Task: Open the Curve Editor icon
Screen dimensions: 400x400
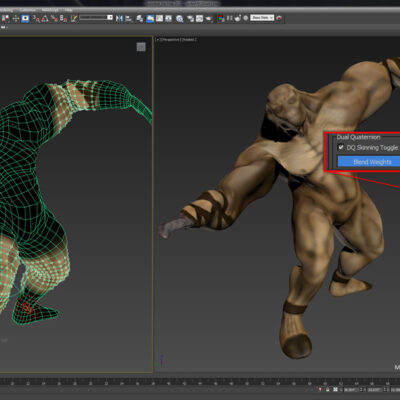Action: point(160,18)
